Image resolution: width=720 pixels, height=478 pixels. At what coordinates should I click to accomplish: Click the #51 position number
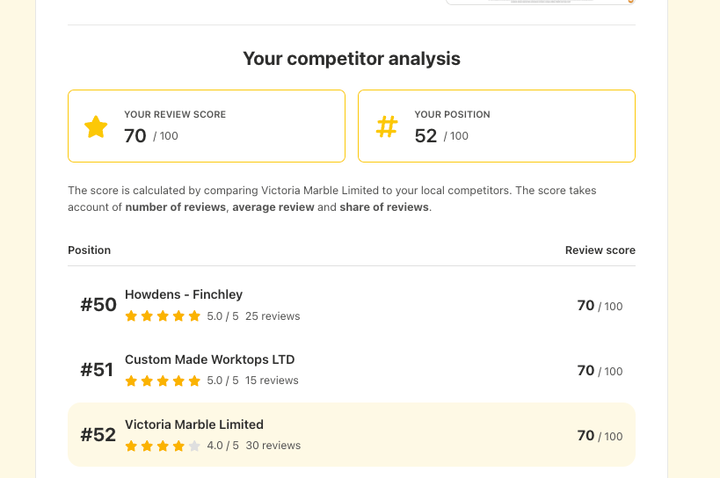97,370
